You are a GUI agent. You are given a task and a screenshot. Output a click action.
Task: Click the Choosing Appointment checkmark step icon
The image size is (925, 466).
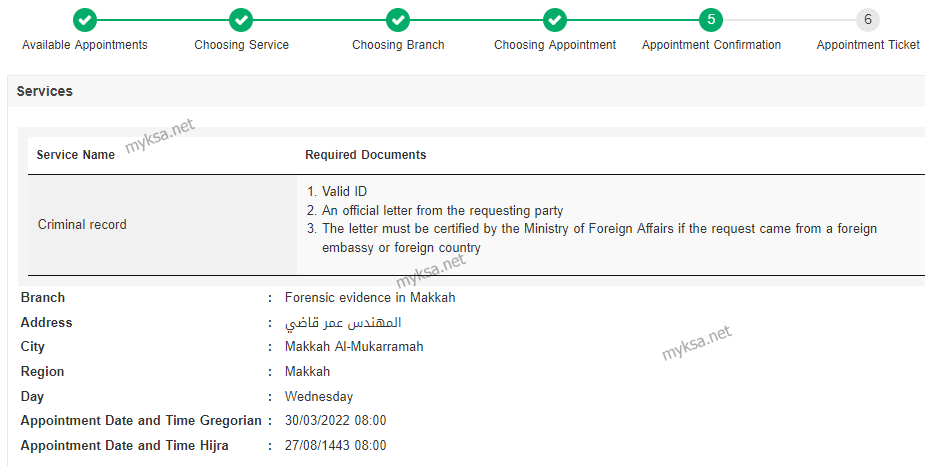pyautogui.click(x=555, y=20)
